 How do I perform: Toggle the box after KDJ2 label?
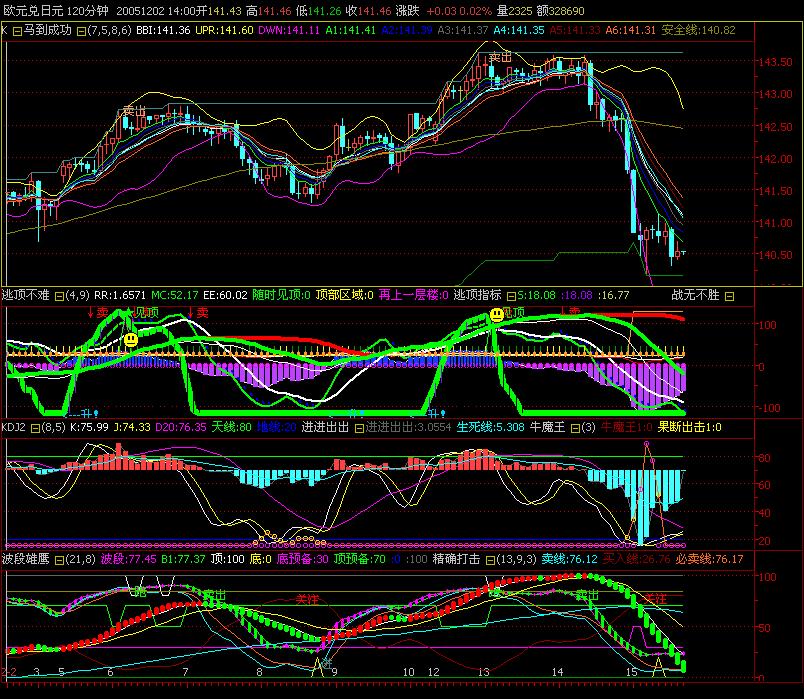35,428
